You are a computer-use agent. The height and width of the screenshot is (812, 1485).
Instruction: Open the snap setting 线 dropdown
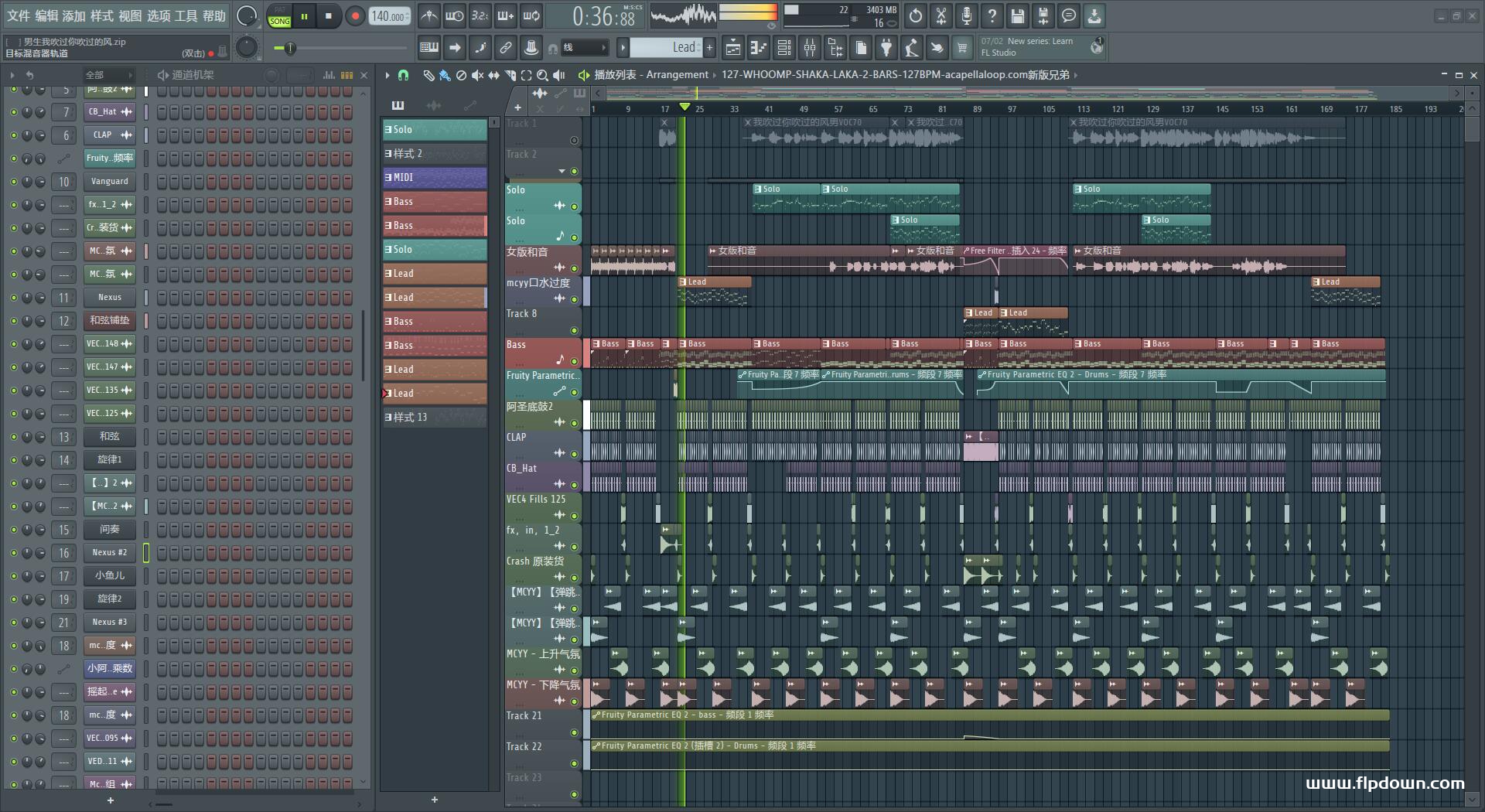584,48
